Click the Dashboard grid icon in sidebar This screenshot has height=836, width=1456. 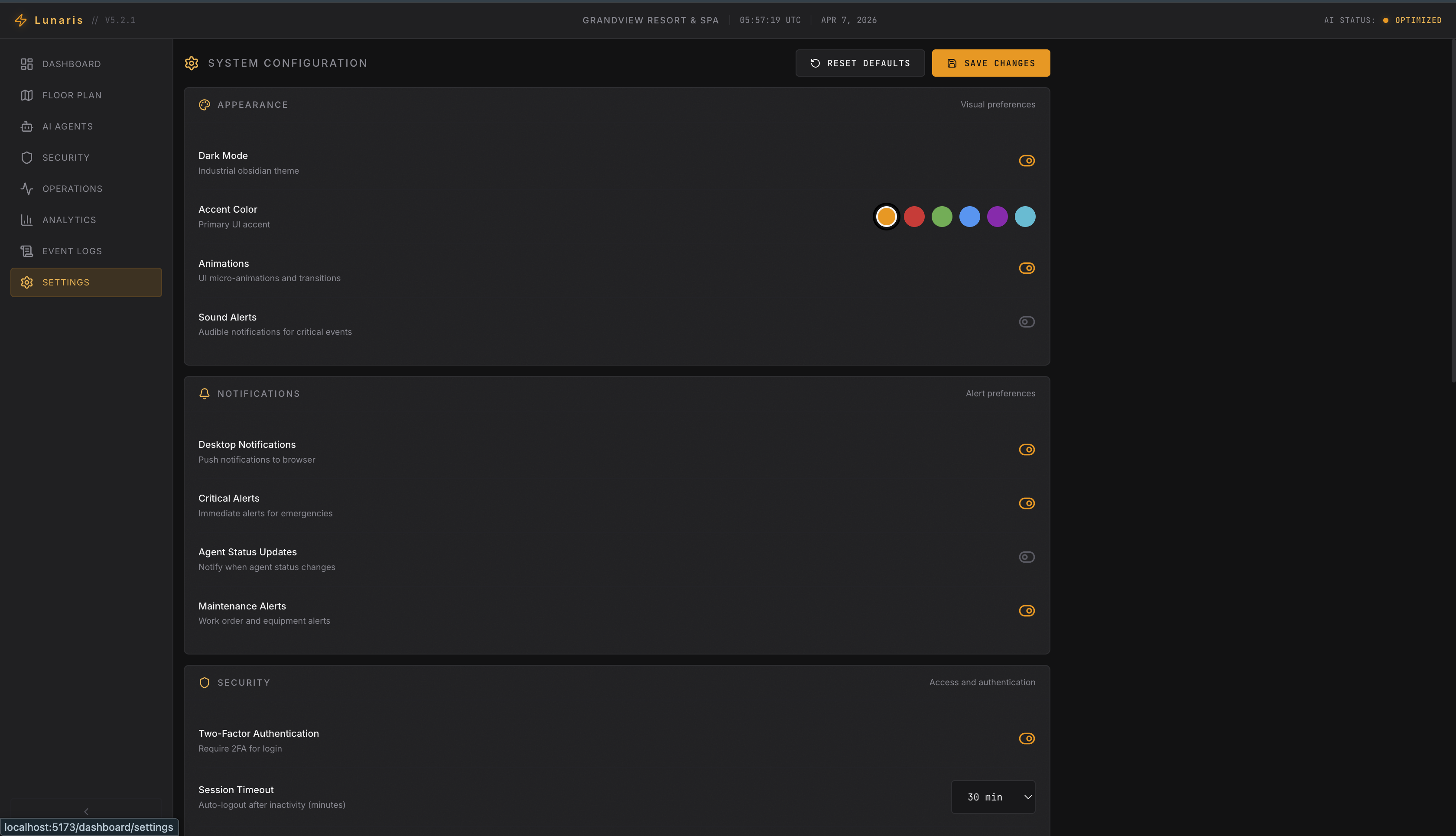tap(26, 64)
